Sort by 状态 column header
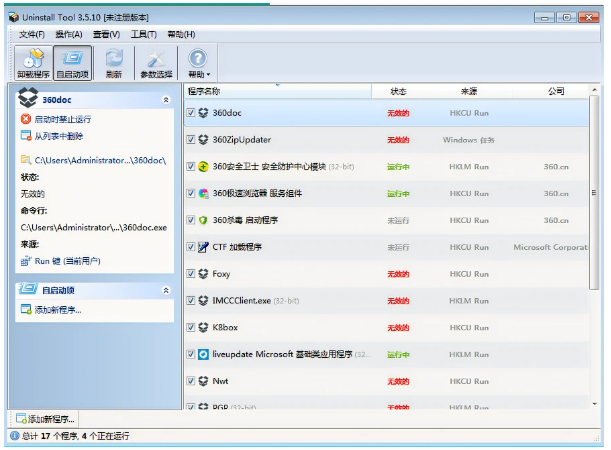Screen dimensions: 611x450 coord(398,92)
